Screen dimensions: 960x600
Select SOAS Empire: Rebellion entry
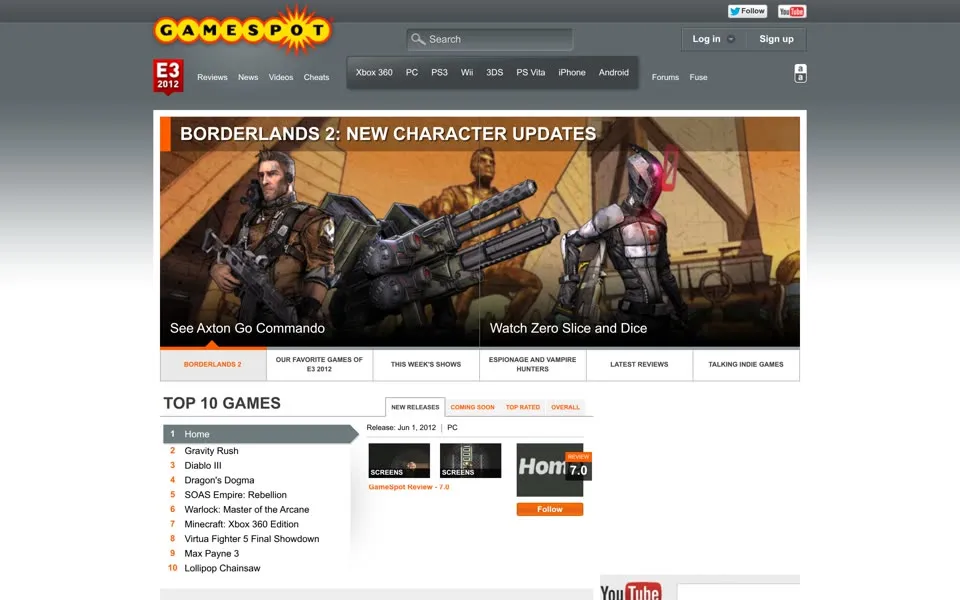tap(235, 495)
